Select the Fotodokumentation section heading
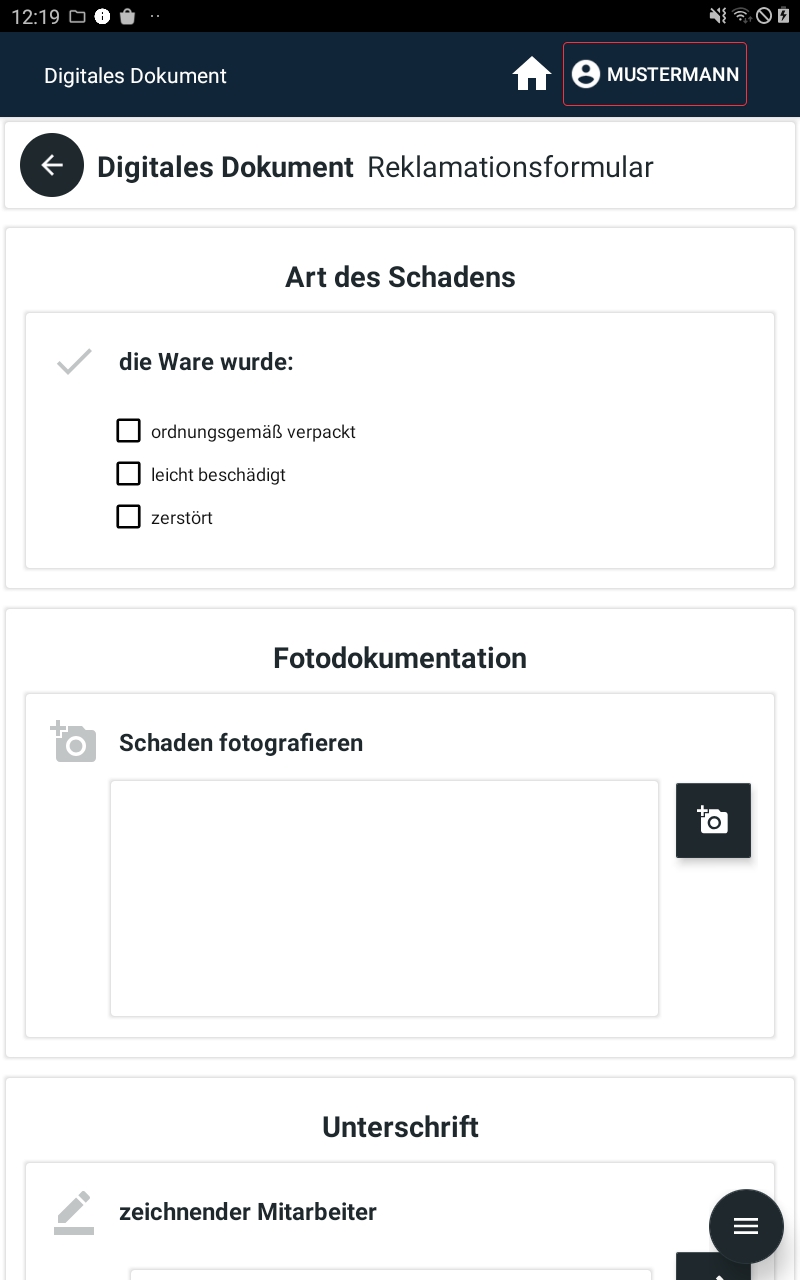Image resolution: width=800 pixels, height=1280 pixels. click(400, 658)
